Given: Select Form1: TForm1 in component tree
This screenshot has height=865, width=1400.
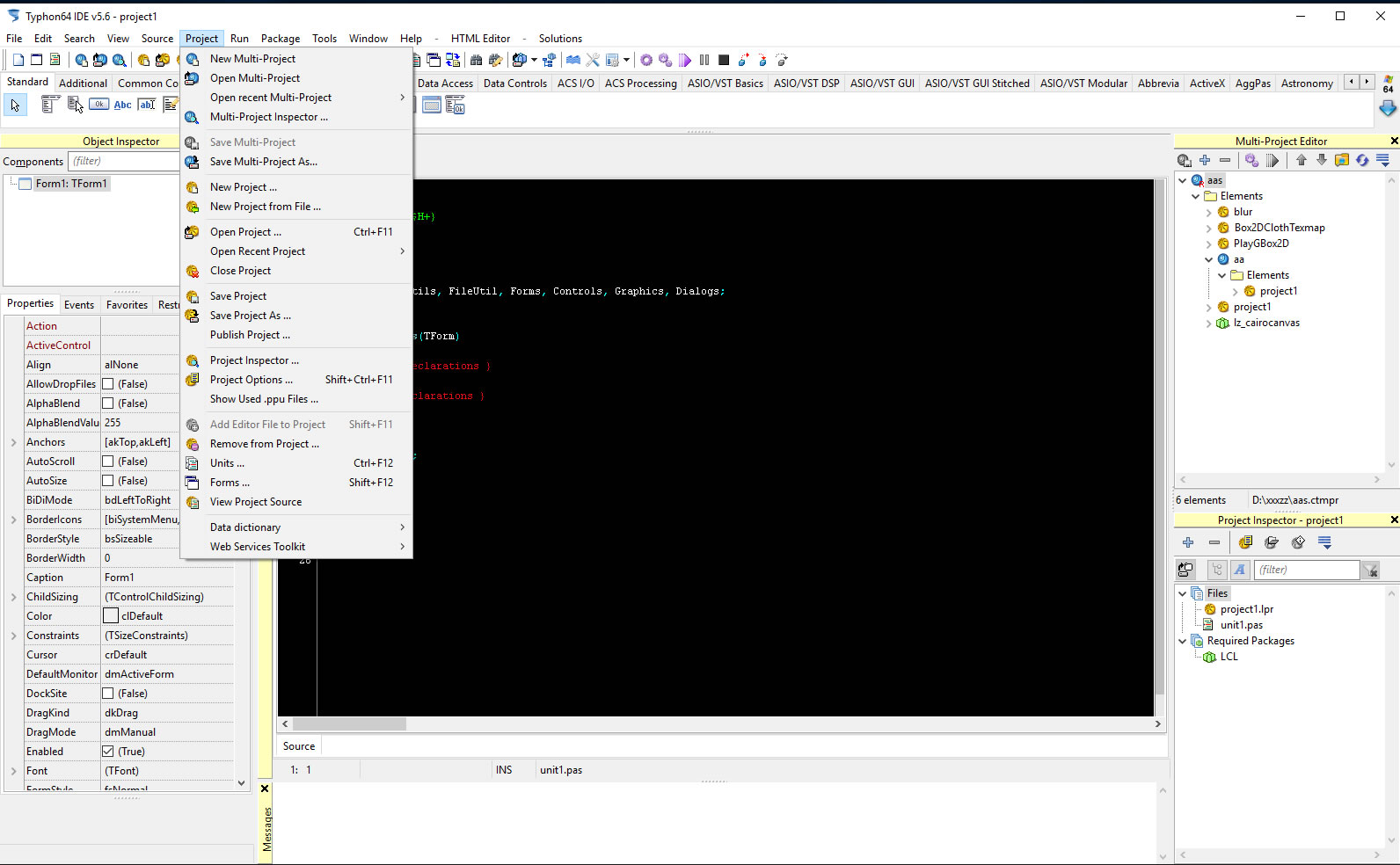Looking at the screenshot, I should pos(71,184).
